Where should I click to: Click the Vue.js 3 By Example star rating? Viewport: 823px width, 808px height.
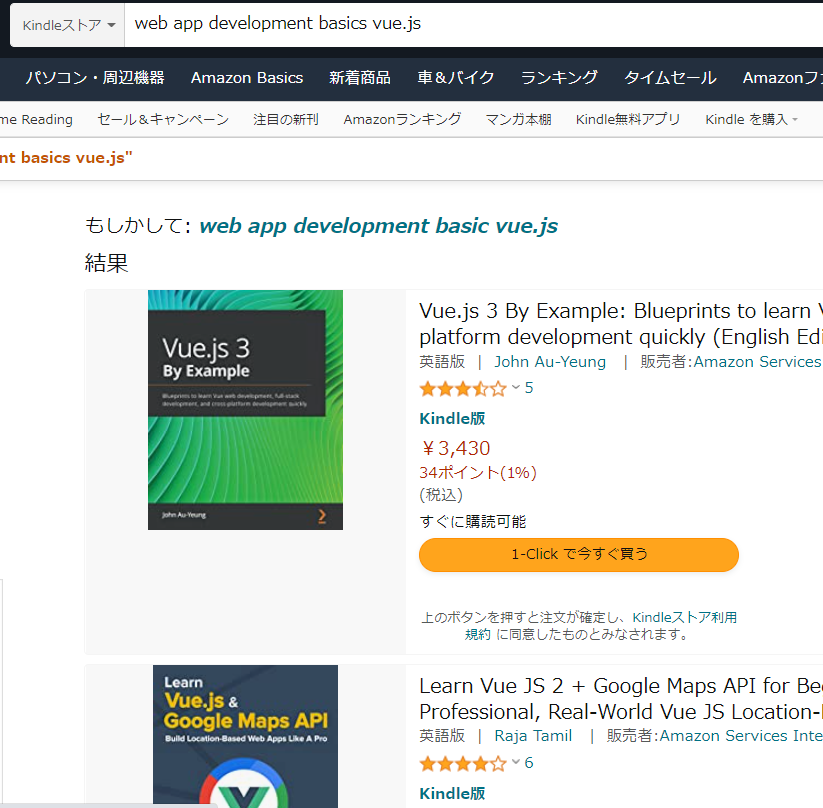coord(462,389)
